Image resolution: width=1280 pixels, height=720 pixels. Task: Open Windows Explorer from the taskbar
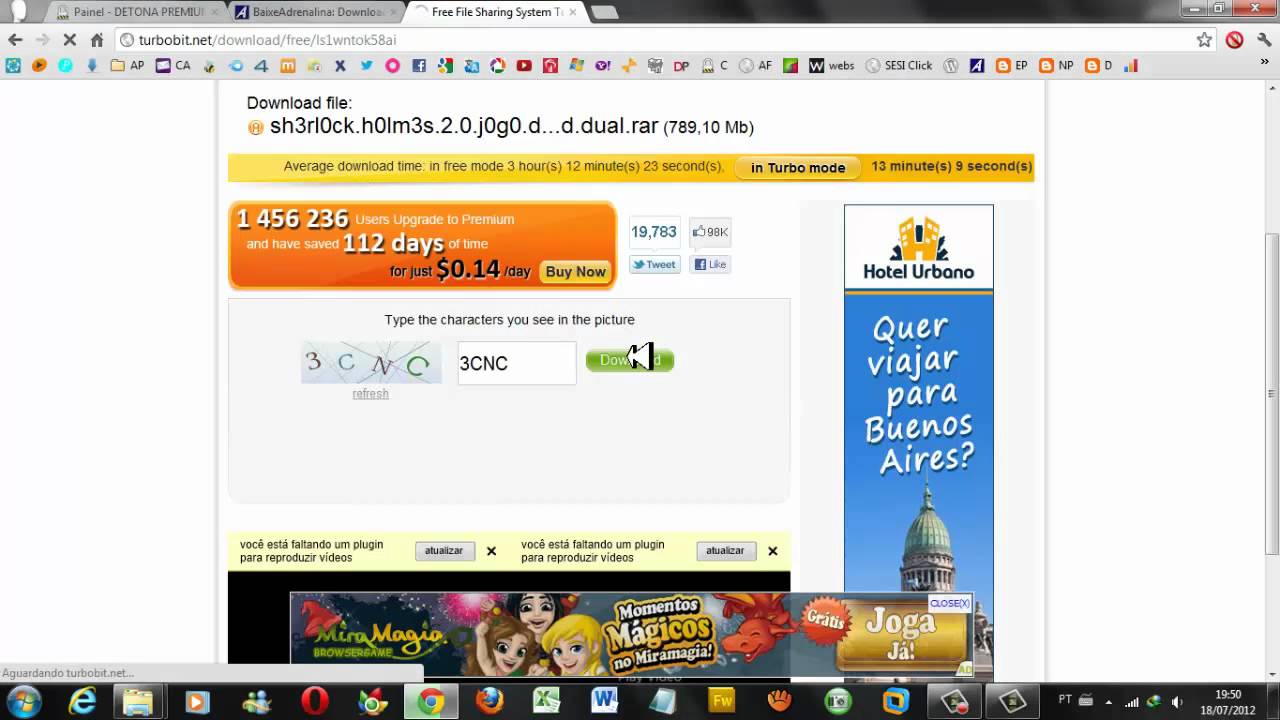(138, 702)
